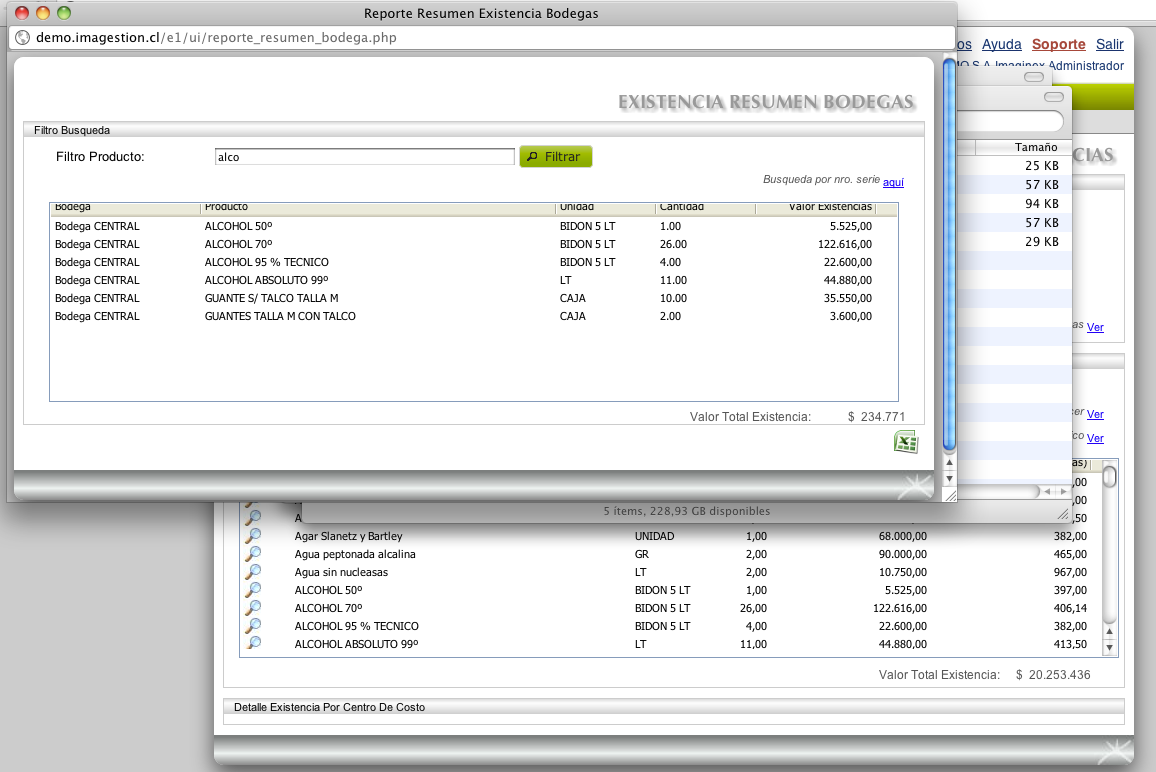Viewport: 1156px width, 772px height.
Task: Click the Salir link
Action: [1109, 44]
